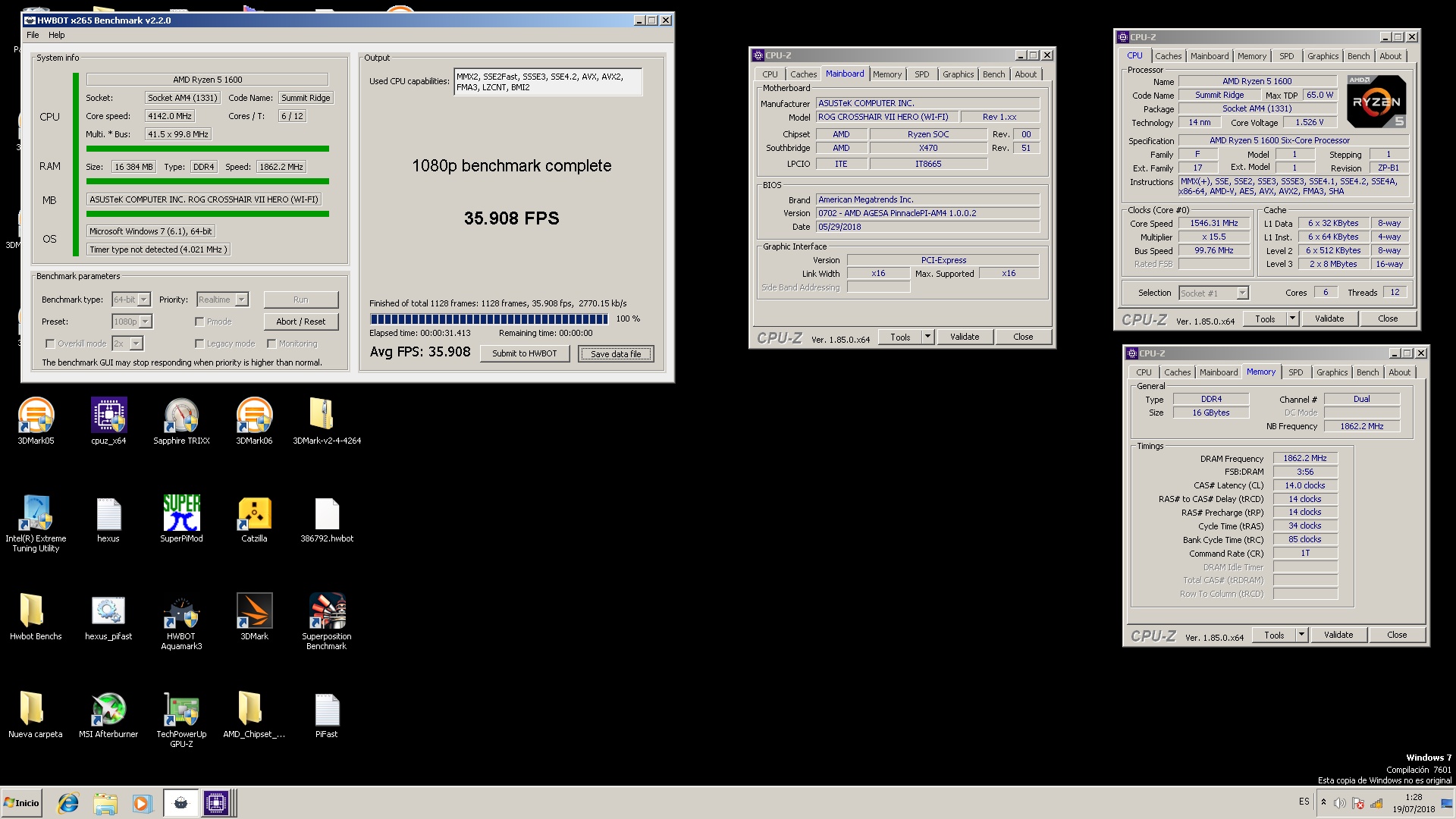1456x819 pixels.
Task: Expand Tools dropdown arrow in Mainboard CPU-Z window
Action: coord(927,337)
